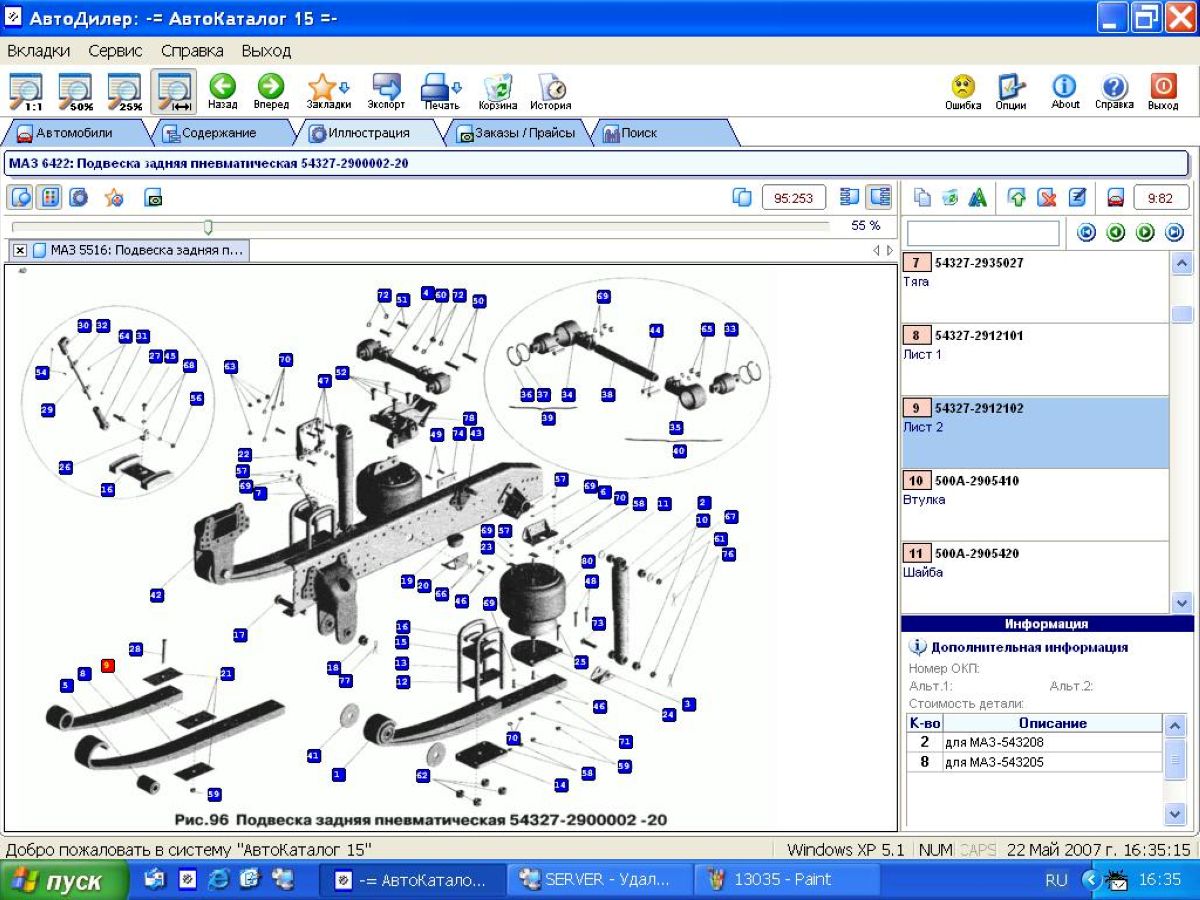Open the Закладки bookmarks dropdown
Image resolution: width=1200 pixels, height=900 pixels.
click(x=328, y=91)
